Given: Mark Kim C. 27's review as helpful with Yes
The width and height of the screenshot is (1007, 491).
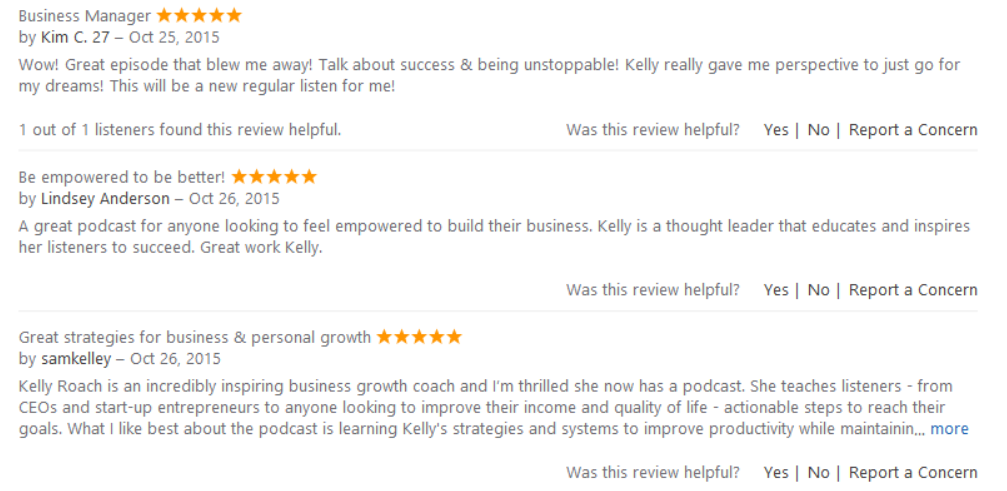Looking at the screenshot, I should [776, 130].
